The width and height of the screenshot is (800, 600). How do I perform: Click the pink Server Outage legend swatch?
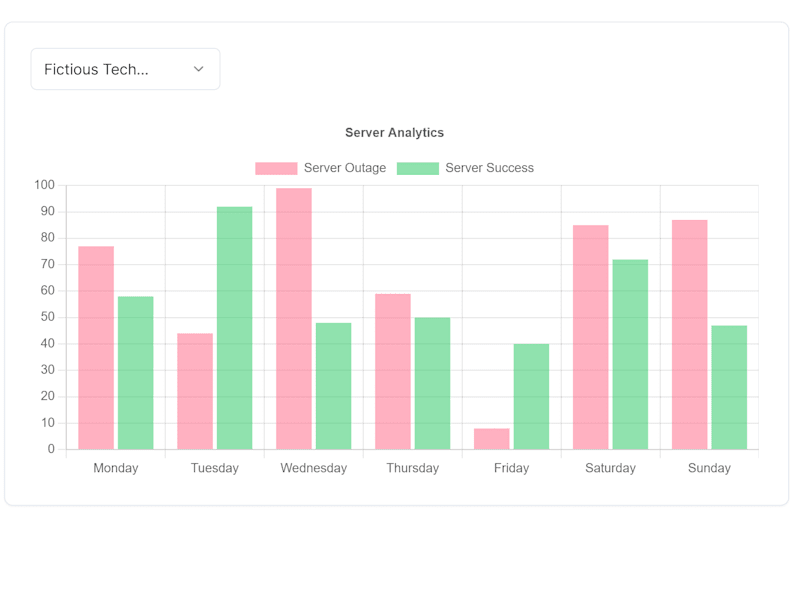[276, 168]
